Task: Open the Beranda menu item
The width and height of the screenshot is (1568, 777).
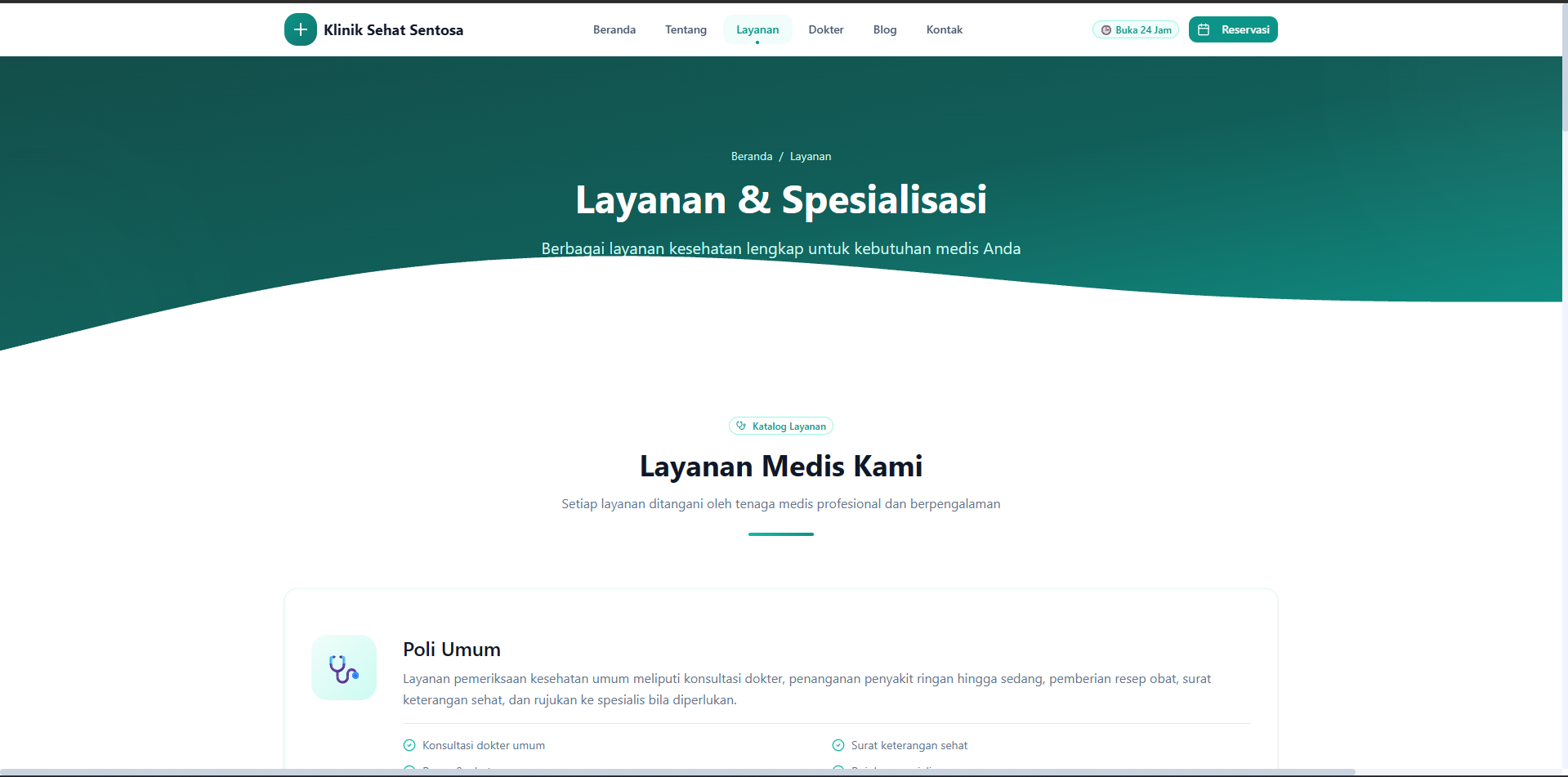Action: click(x=614, y=29)
